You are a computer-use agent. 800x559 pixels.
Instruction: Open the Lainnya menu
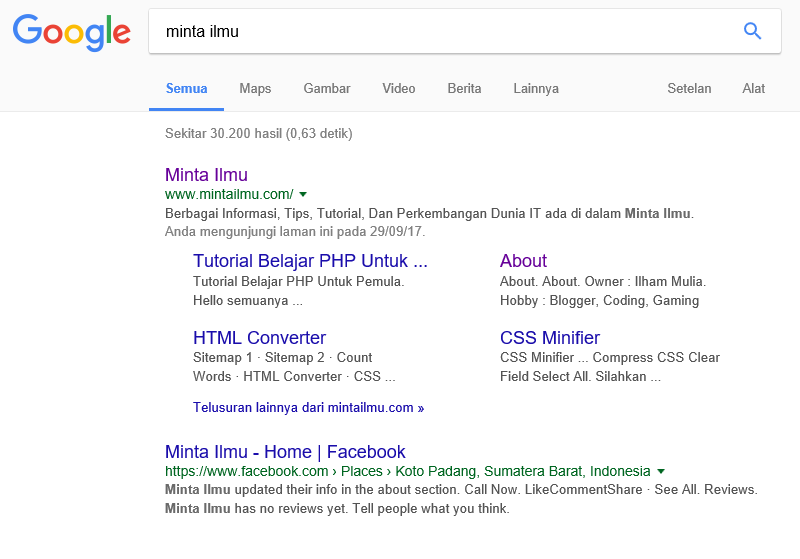tap(536, 88)
